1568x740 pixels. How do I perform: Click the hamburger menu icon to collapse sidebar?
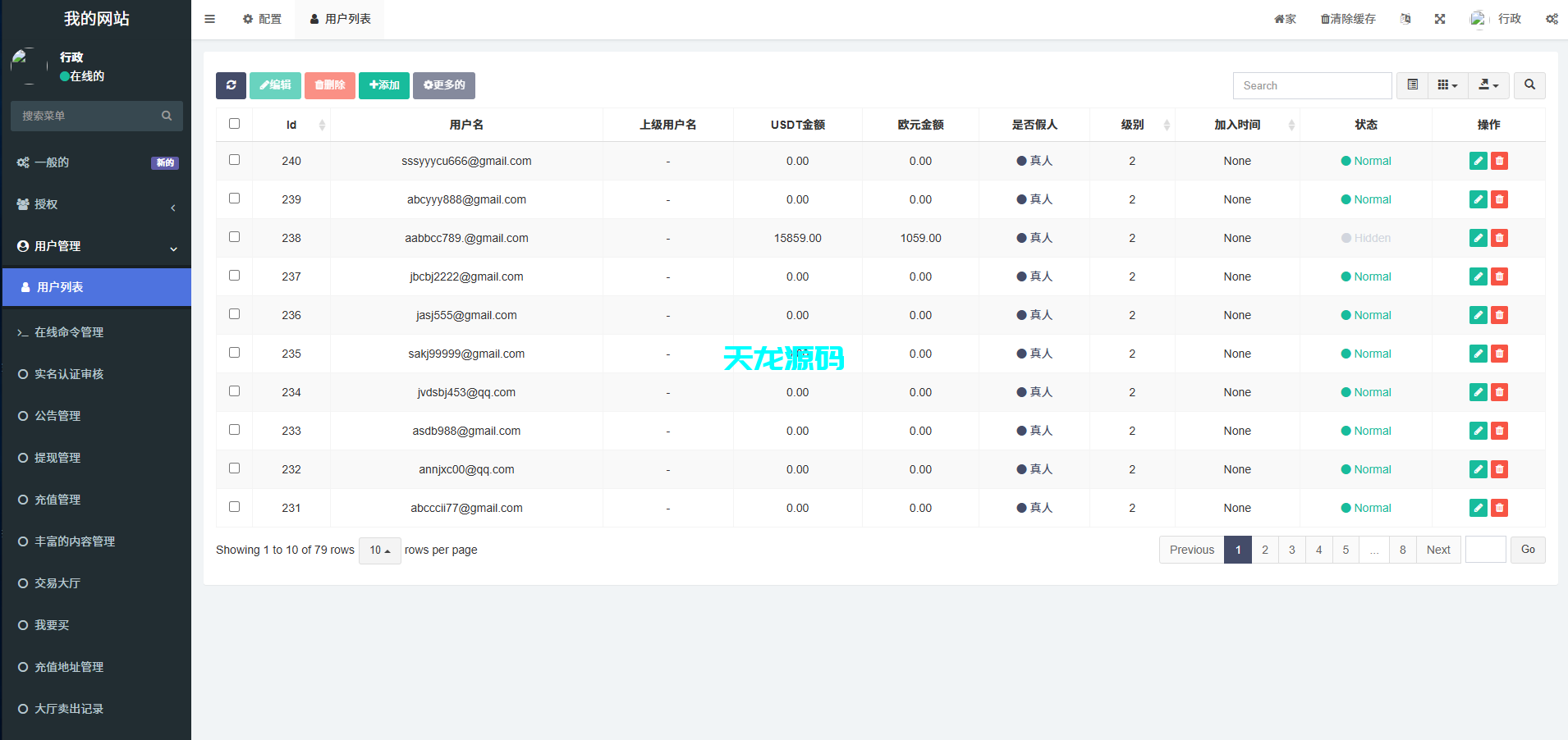209,18
